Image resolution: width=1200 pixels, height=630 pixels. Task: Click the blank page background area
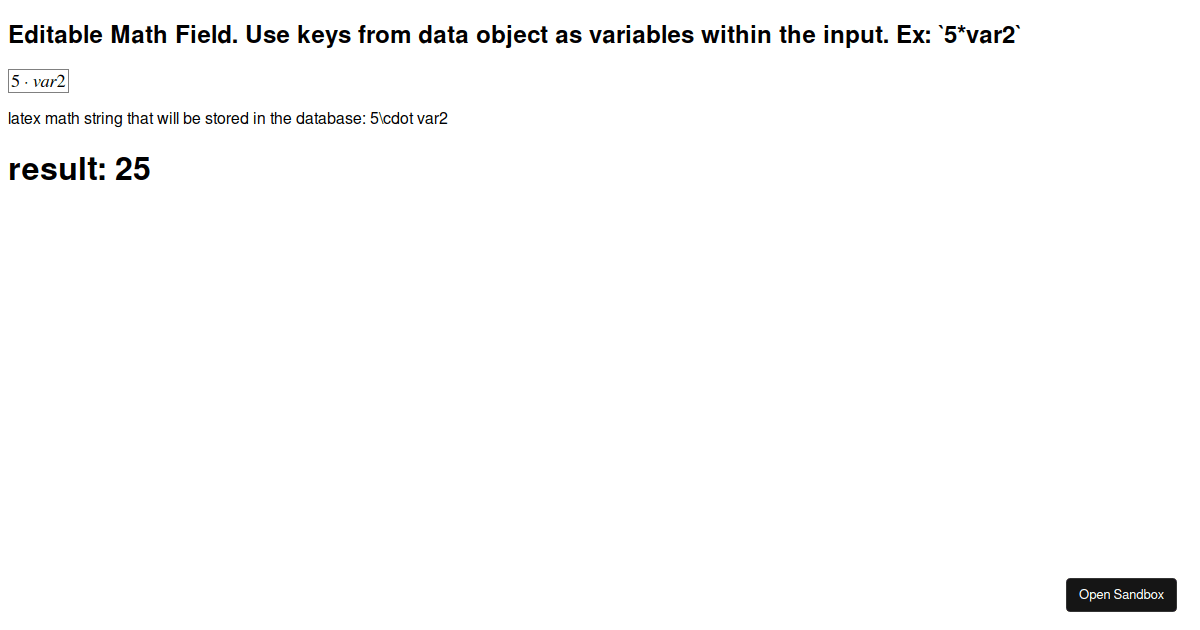[600, 380]
